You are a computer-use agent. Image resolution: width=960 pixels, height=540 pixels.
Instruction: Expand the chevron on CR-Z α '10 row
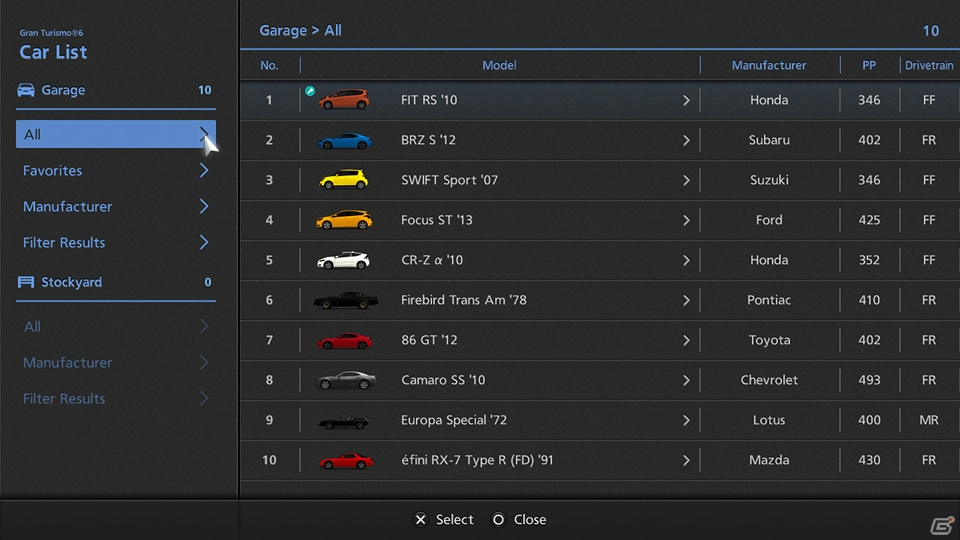(x=686, y=260)
